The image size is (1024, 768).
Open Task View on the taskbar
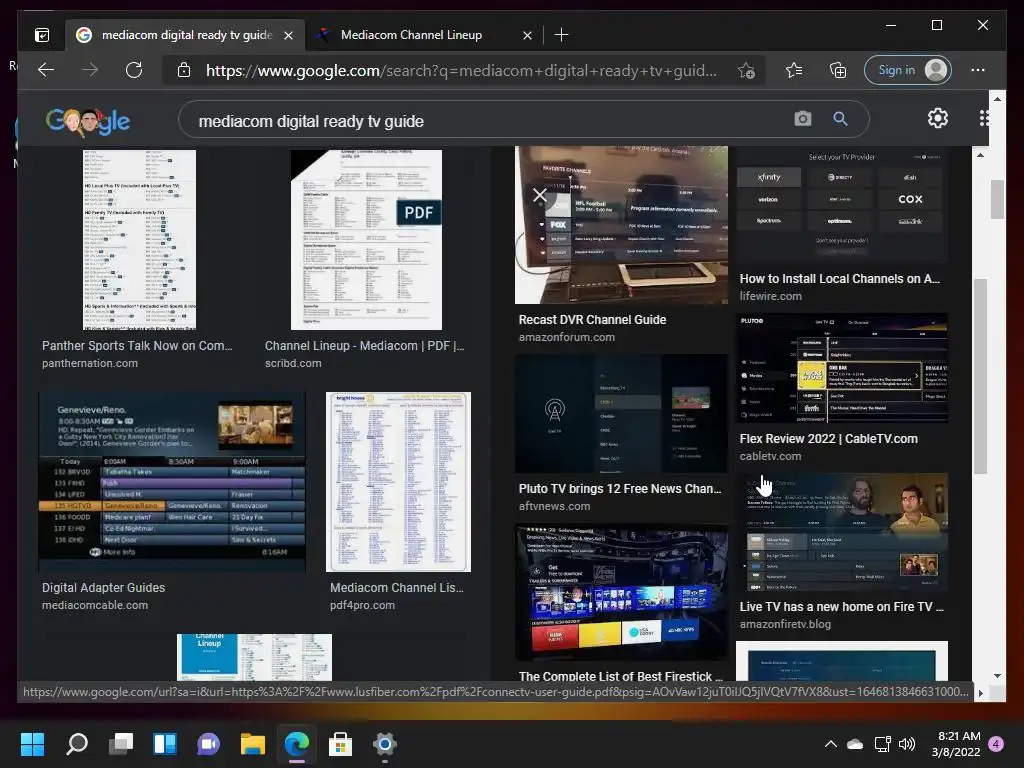point(121,744)
